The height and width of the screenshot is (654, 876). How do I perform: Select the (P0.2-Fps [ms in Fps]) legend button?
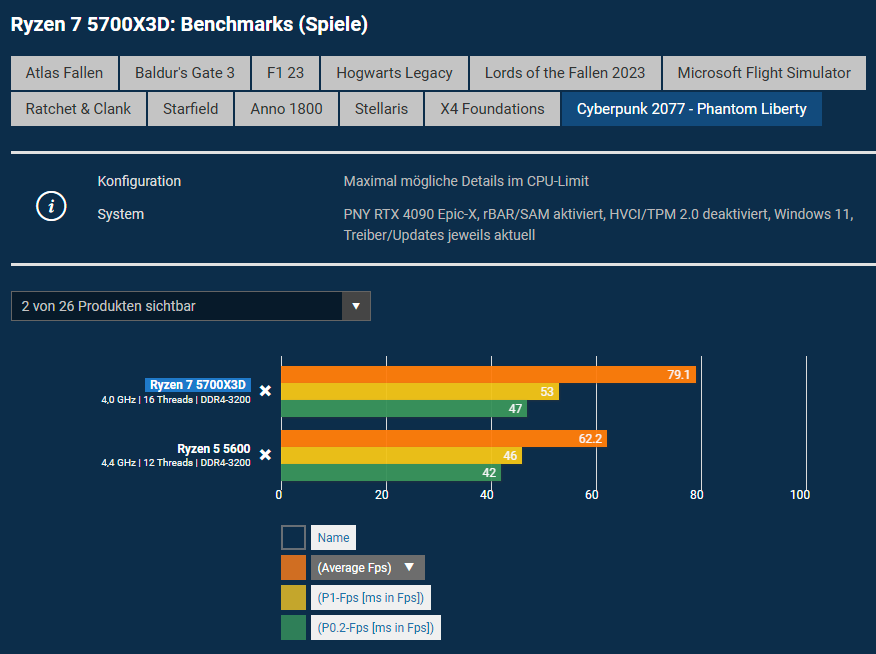376,628
